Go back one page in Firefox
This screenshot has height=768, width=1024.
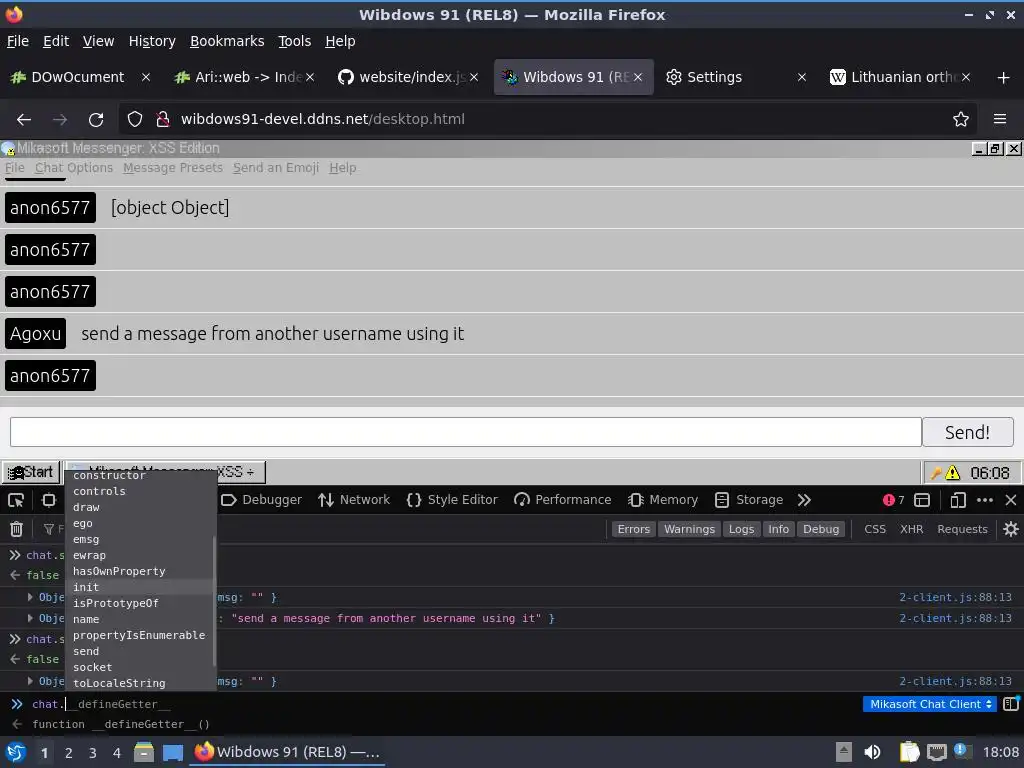24,120
